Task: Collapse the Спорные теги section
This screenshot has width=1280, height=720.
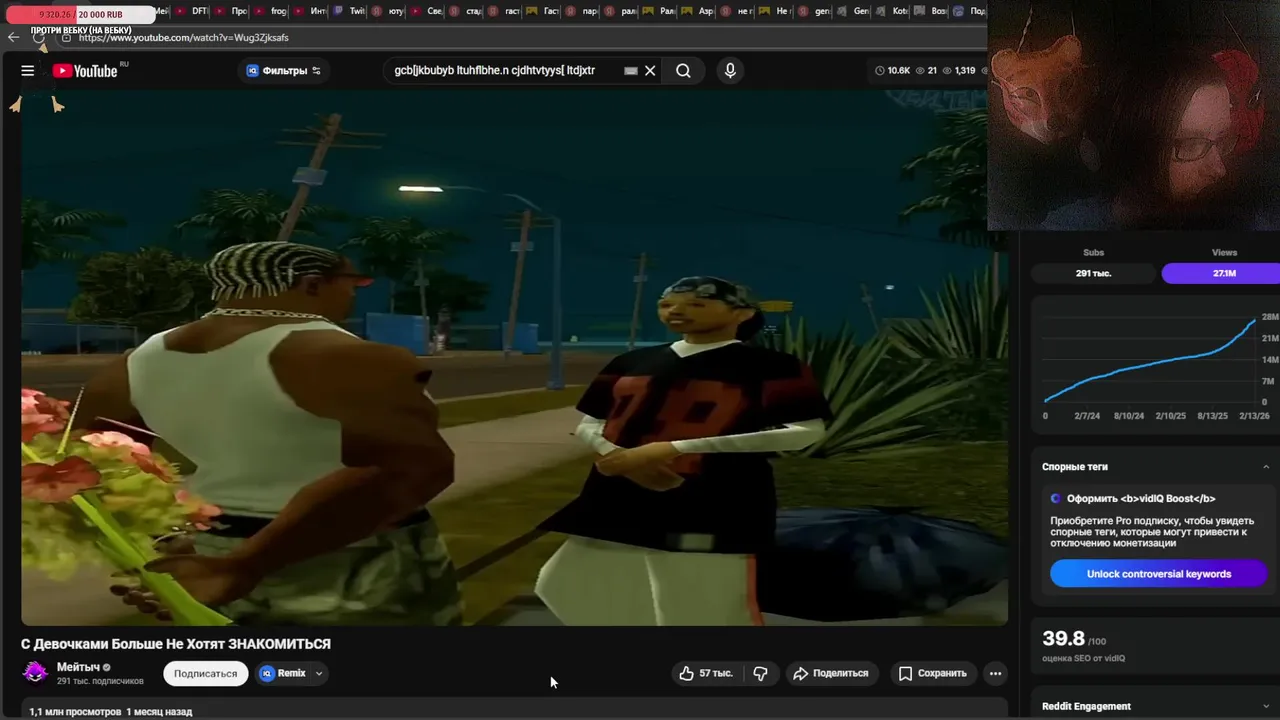Action: pos(1266,467)
